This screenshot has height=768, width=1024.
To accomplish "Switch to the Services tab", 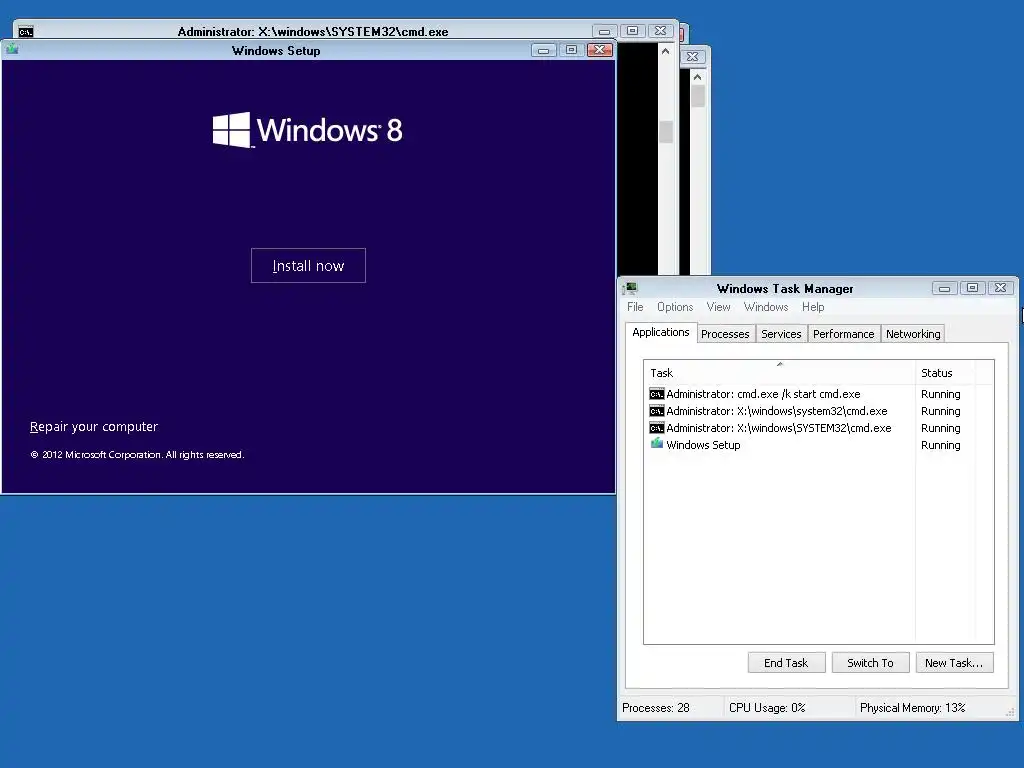I will pyautogui.click(x=781, y=334).
